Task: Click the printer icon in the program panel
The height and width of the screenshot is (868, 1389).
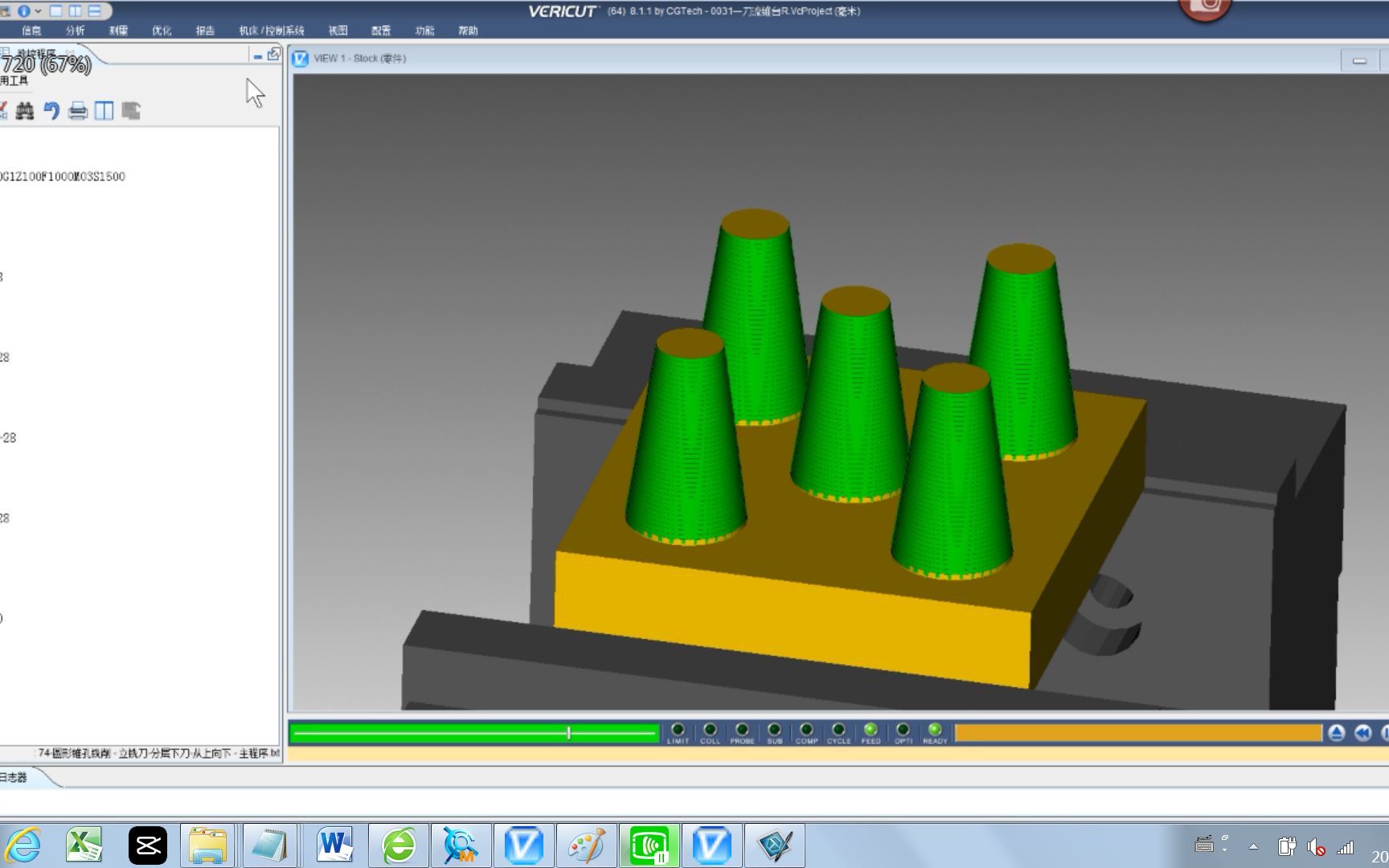Action: click(78, 111)
